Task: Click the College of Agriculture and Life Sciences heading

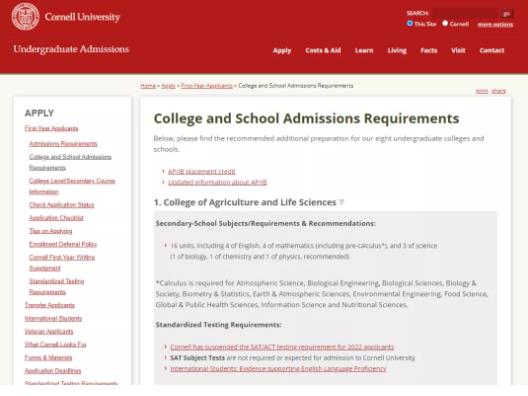Action: [x=245, y=202]
